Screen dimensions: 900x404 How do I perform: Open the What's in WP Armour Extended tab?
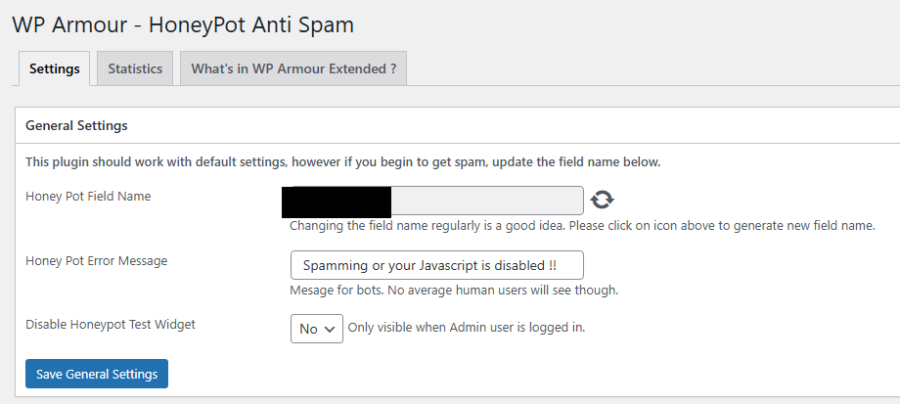tap(293, 69)
